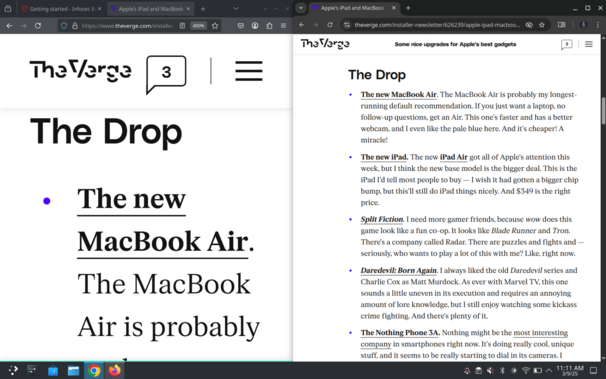Image resolution: width=606 pixels, height=379 pixels.
Task: Open battery status tray icon
Action: click(538, 371)
